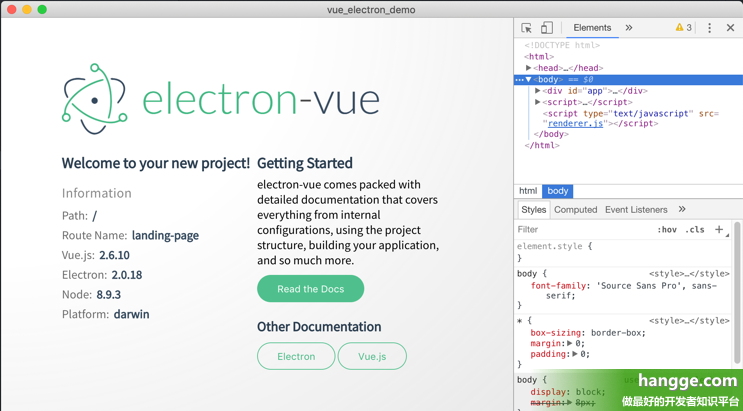Click the Vue.js version 2.6.10
This screenshot has width=743, height=411.
[114, 255]
